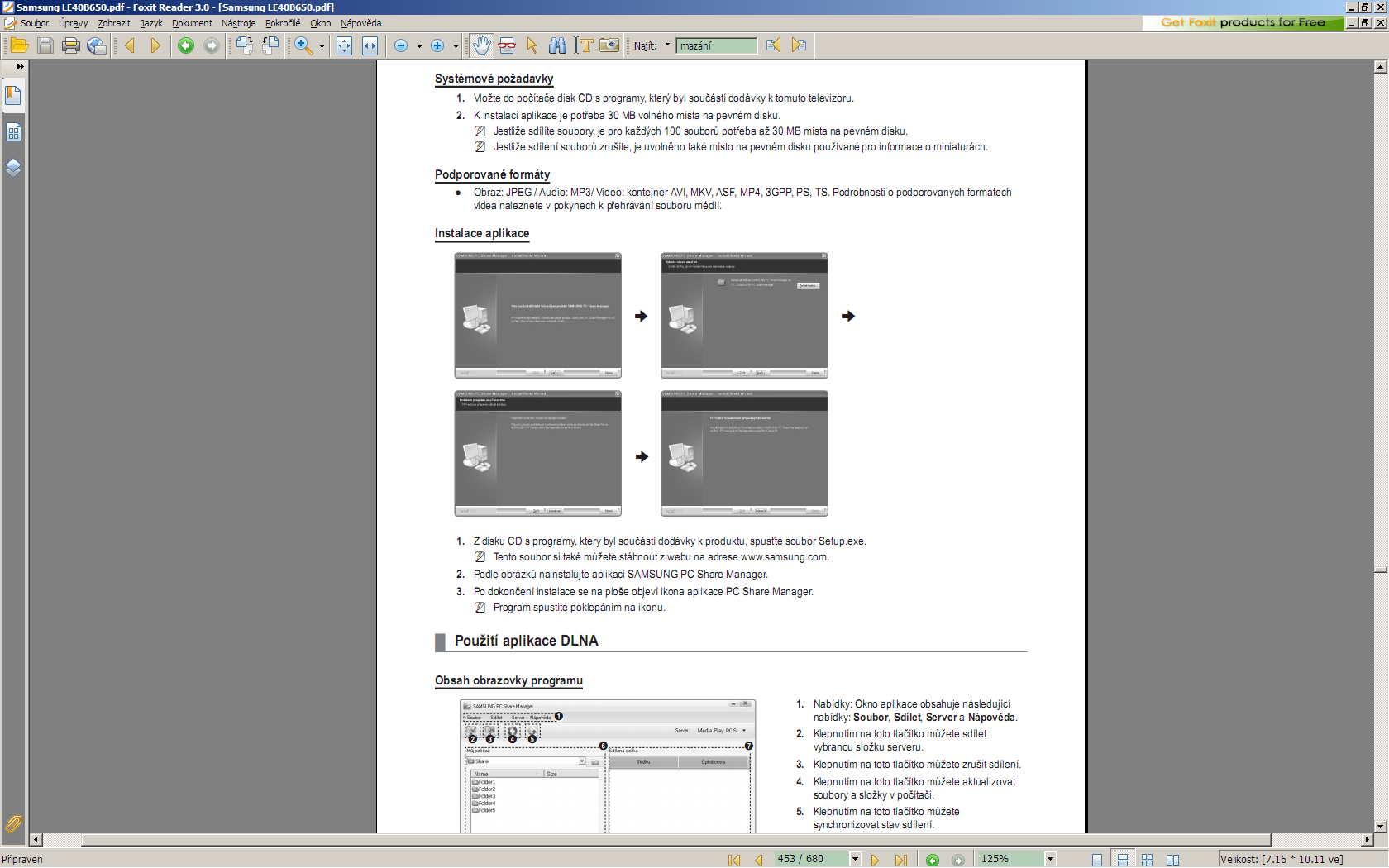This screenshot has height=868, width=1389.
Task: Switch to Continuous page layout
Action: click(1122, 860)
